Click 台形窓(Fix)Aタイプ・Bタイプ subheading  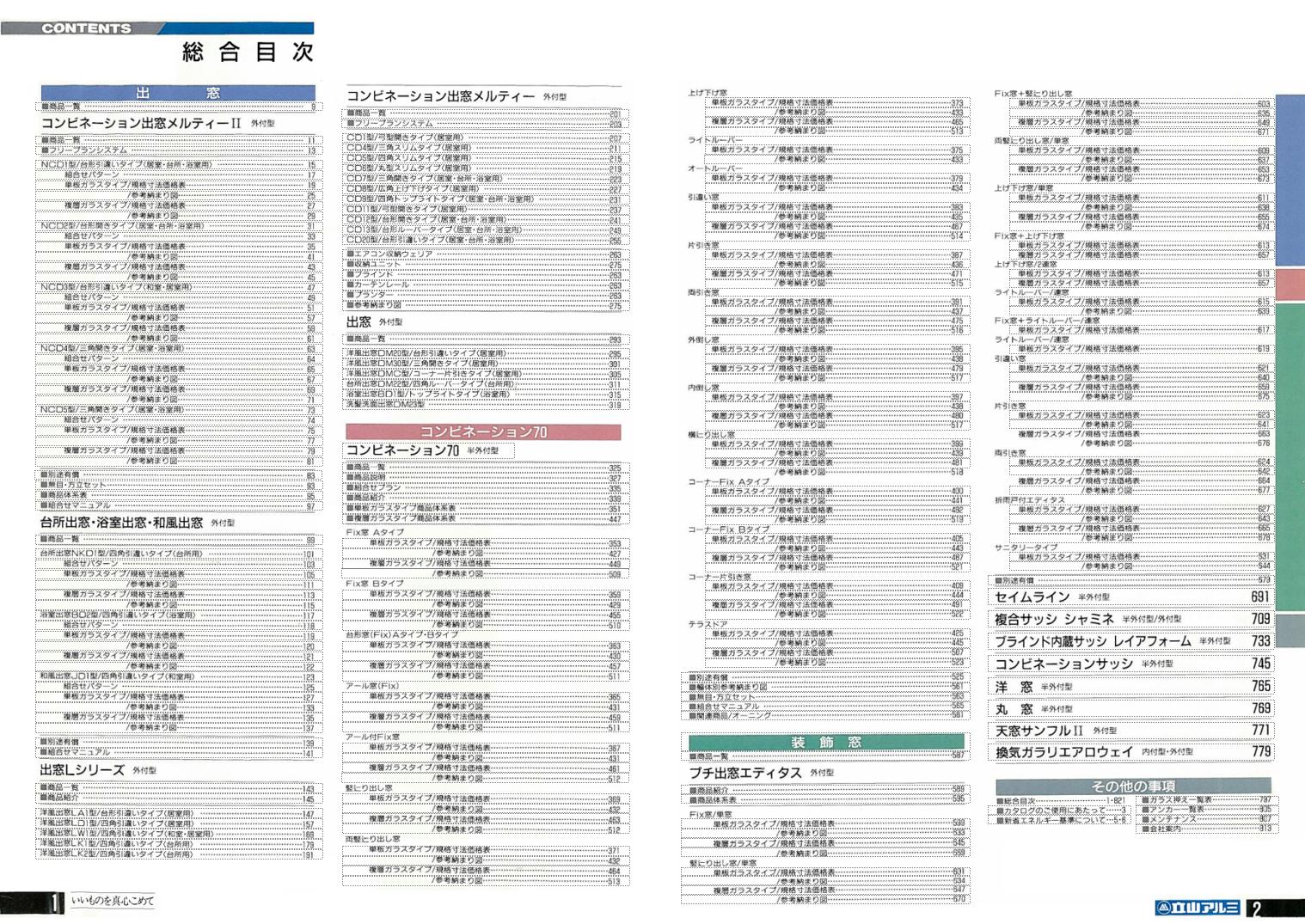click(401, 634)
